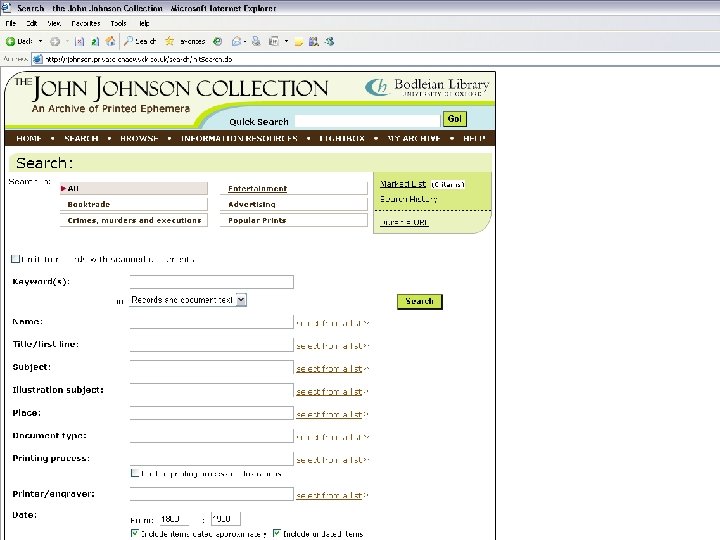720x540 pixels.
Task: Open the dropdown arrow beside the Edit icon
Action: click(x=286, y=41)
